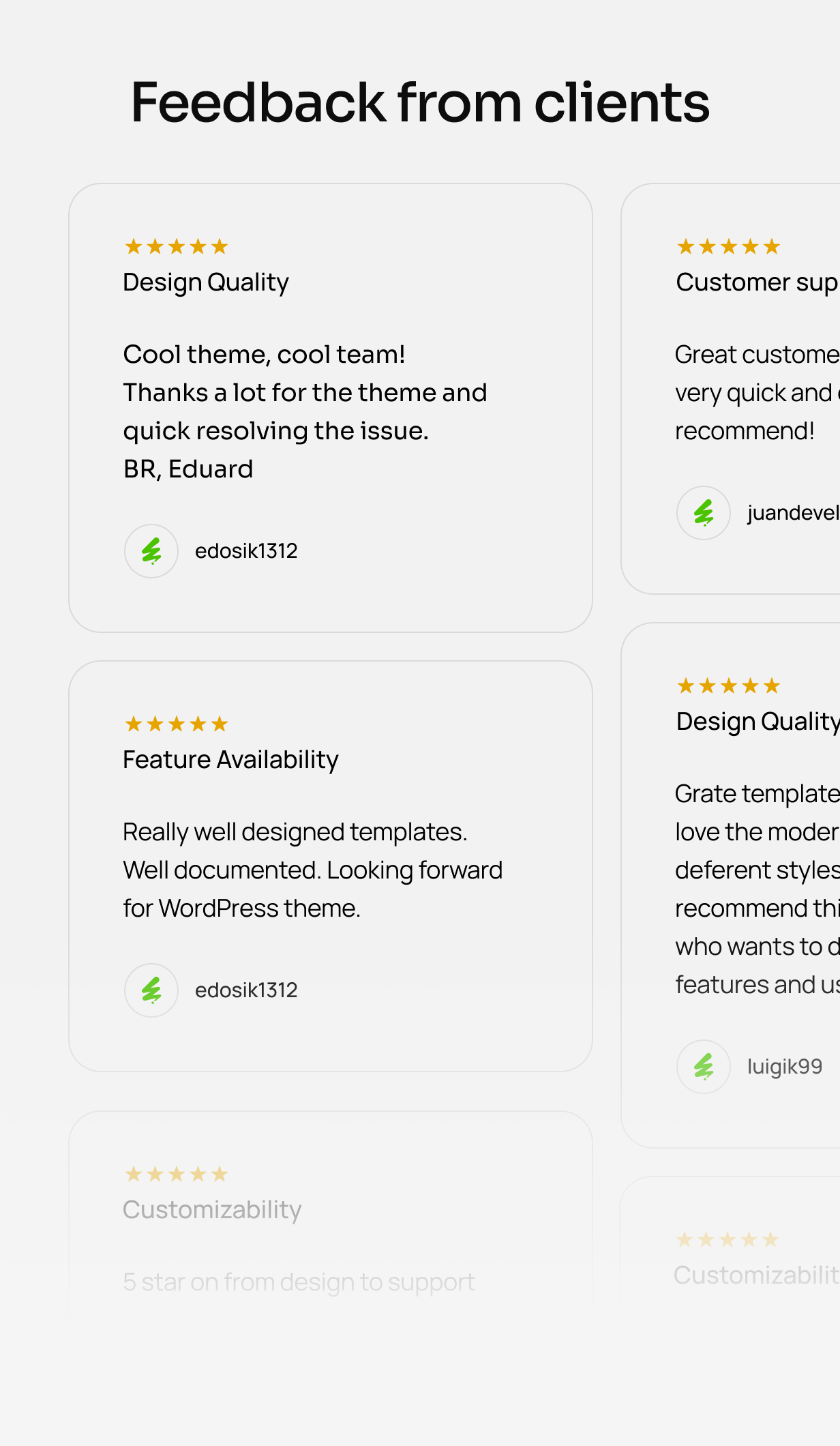Open the luigik99 user profile
840x1446 pixels.
[x=785, y=1067]
